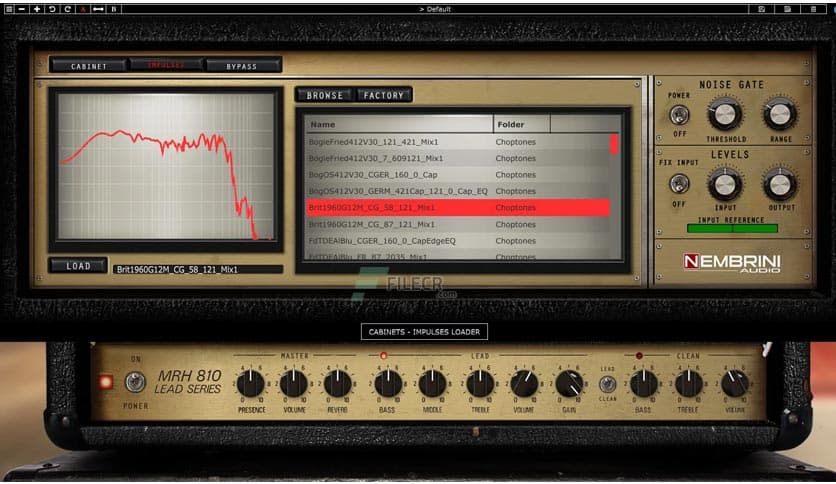
Task: Open the Default preset name selector
Action: [x=435, y=9]
